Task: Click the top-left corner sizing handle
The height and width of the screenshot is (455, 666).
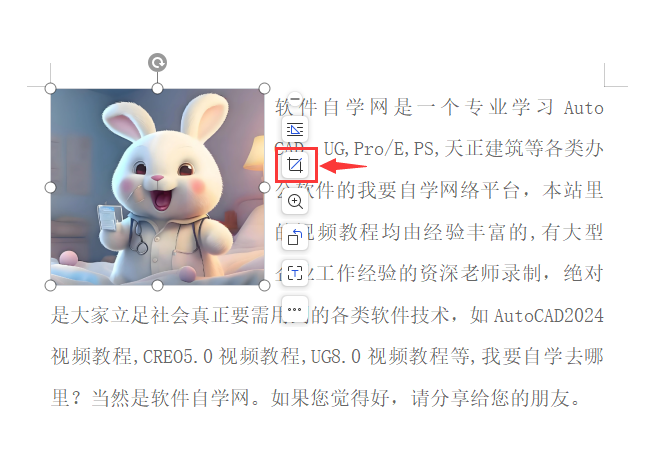Action: [50, 88]
